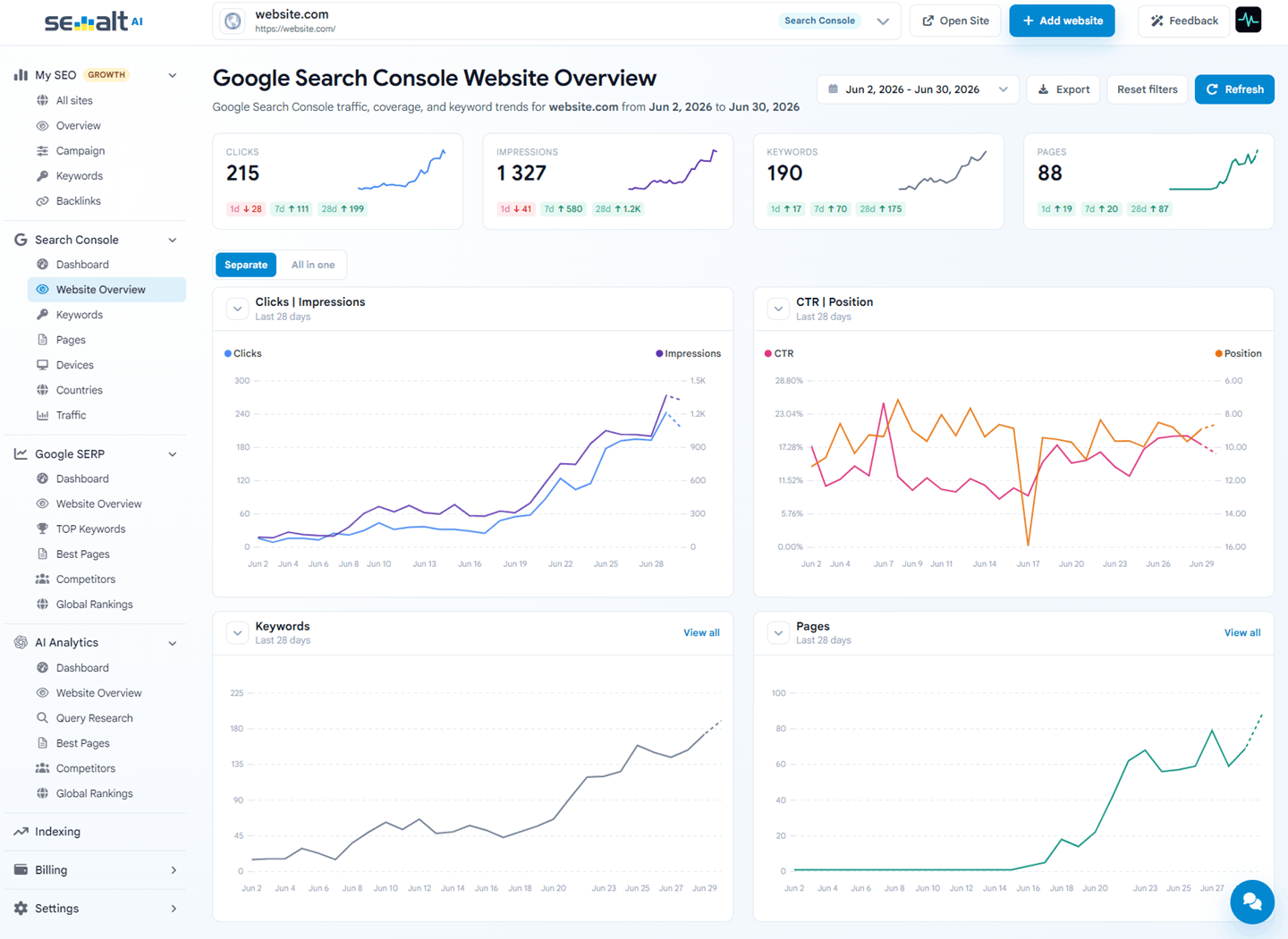Viewport: 1288px width, 939px height.
Task: Switch charts to Separate view
Action: click(246, 265)
